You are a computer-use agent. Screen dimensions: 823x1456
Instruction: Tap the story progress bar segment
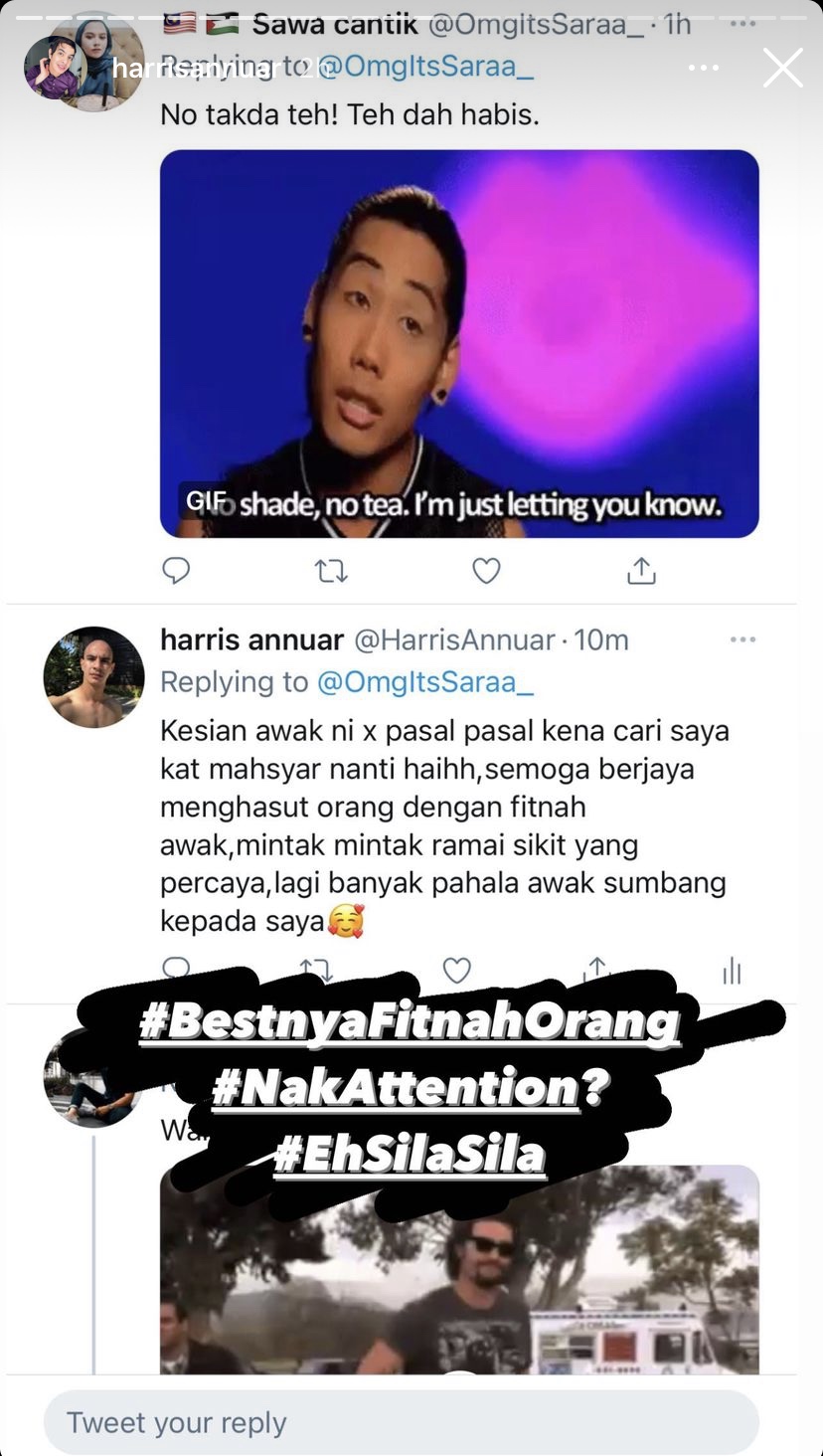411,15
